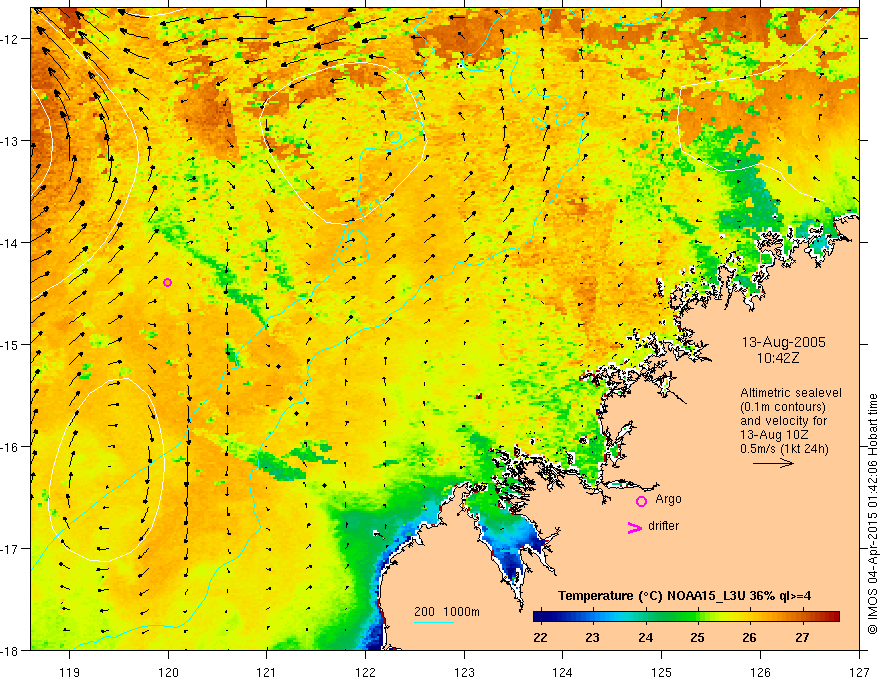880x680 pixels.
Task: Click the time text 10:42Z
Action: pyautogui.click(x=778, y=358)
